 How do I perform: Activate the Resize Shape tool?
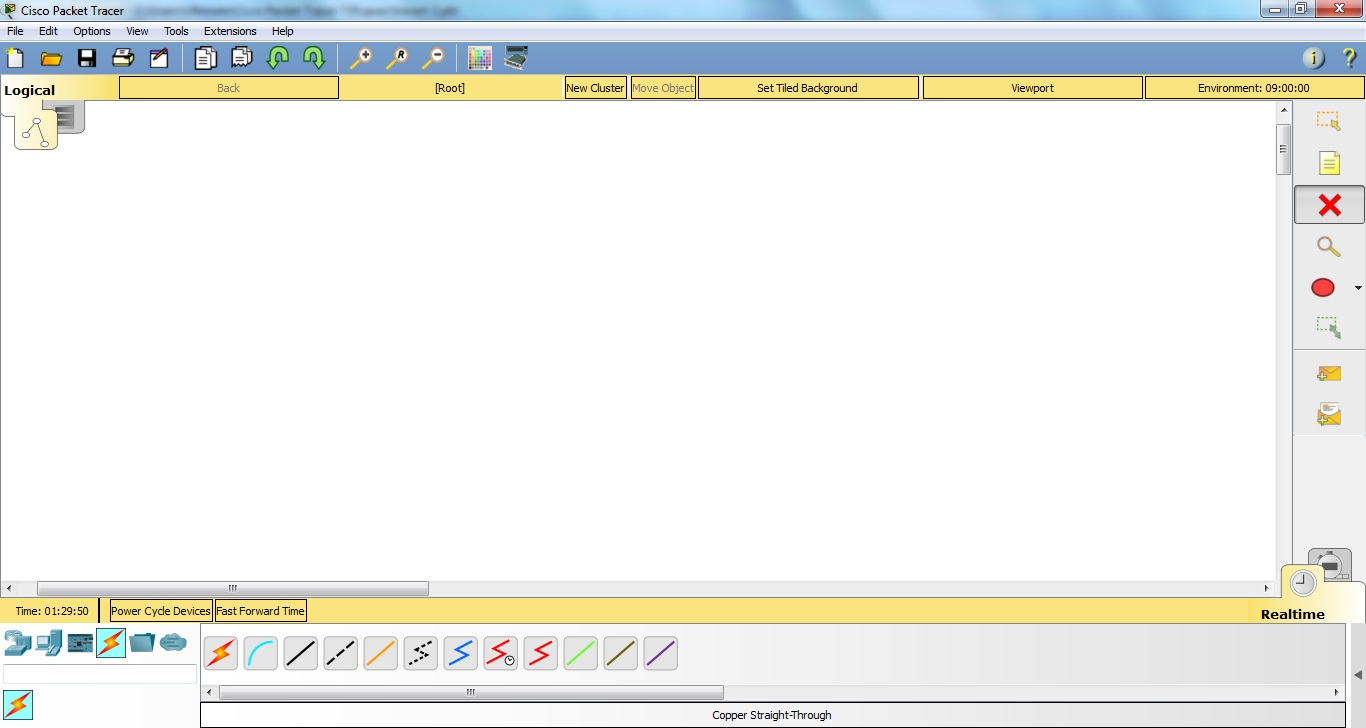pyautogui.click(x=1329, y=328)
